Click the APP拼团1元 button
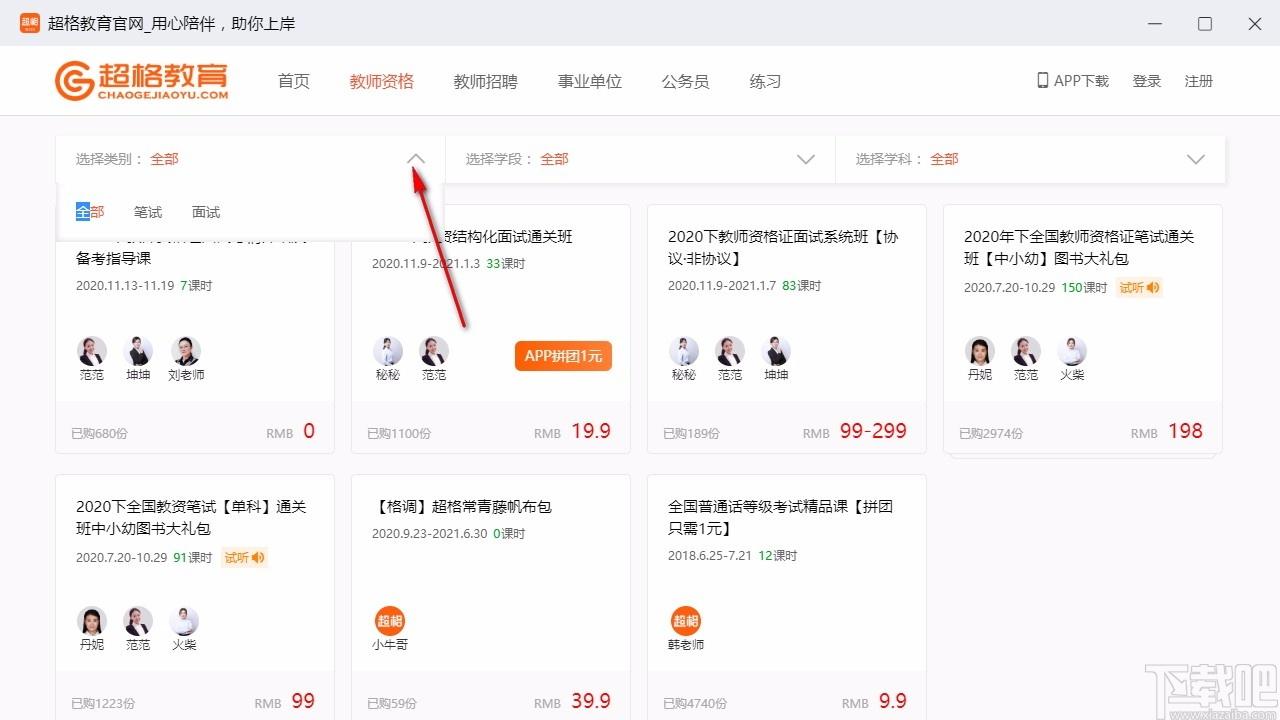1280x720 pixels. click(564, 356)
